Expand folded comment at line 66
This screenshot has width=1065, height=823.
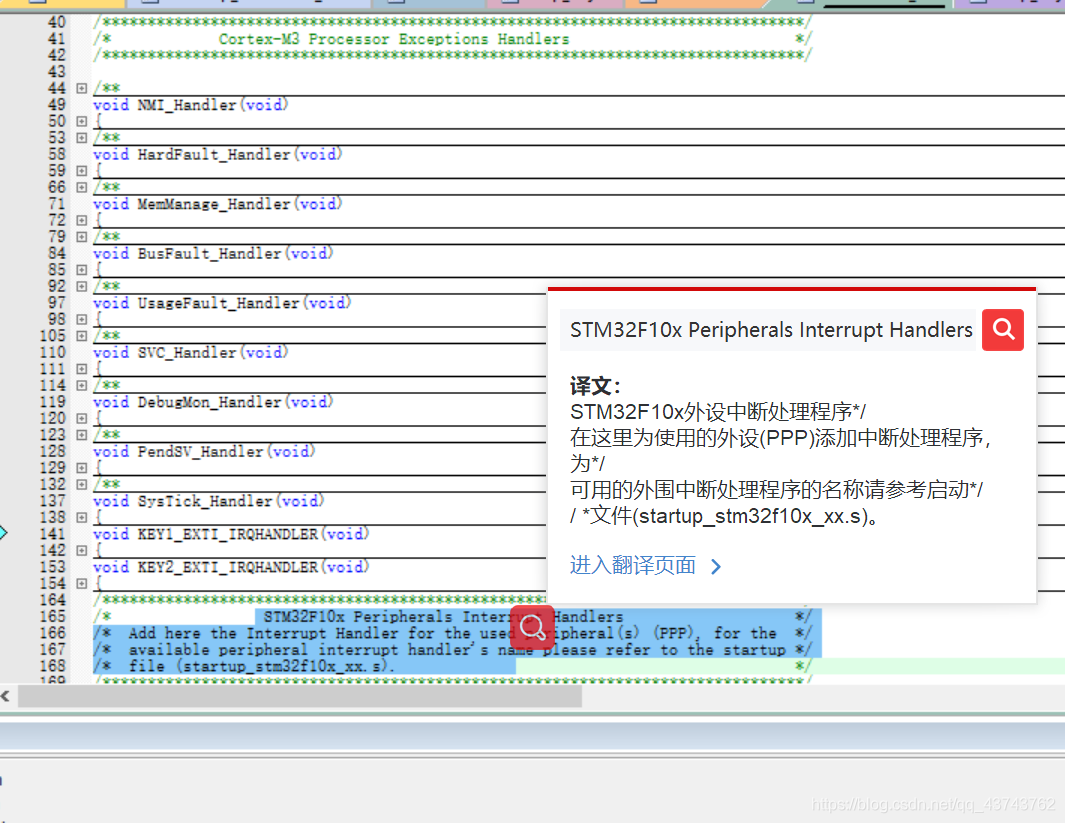[82, 187]
